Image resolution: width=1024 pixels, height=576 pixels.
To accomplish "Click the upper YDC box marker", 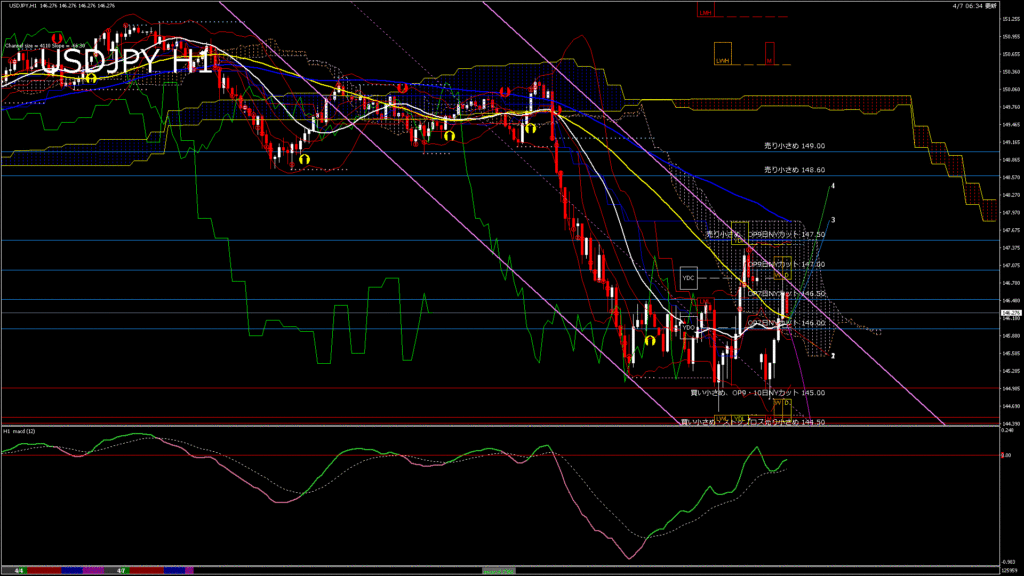I will click(x=688, y=278).
